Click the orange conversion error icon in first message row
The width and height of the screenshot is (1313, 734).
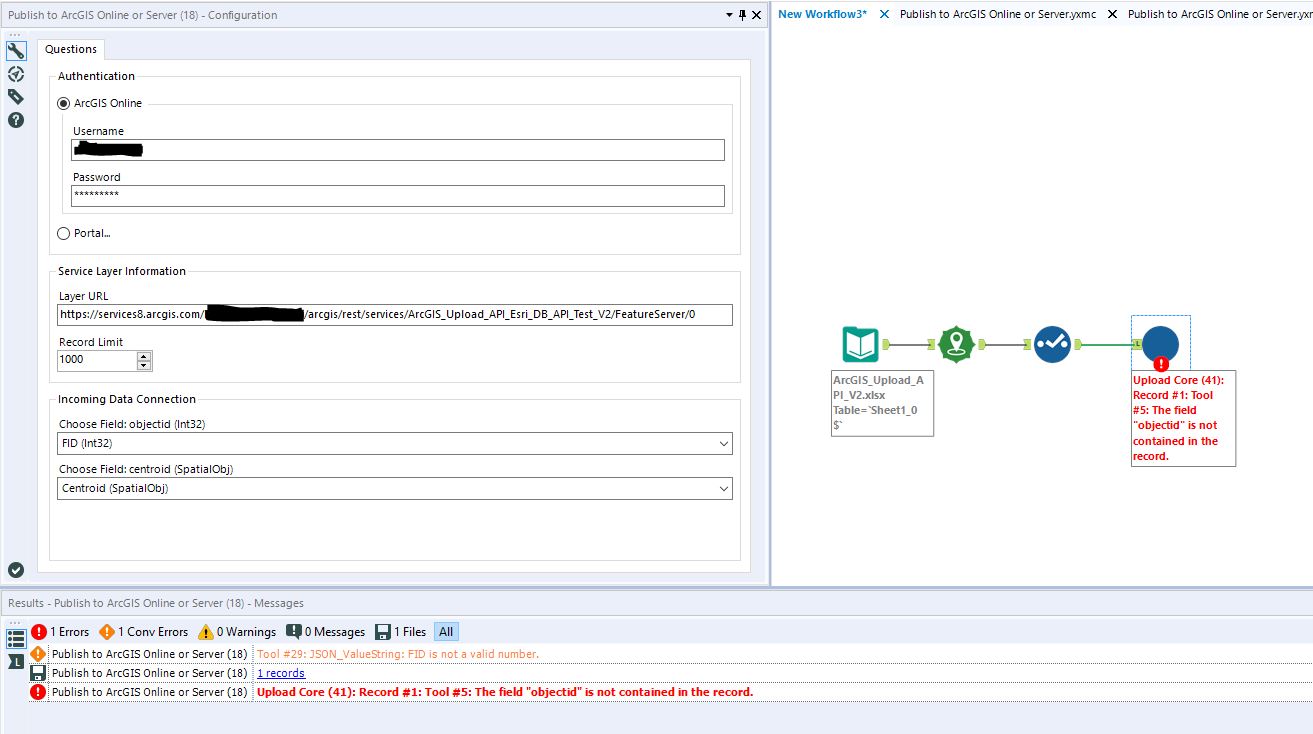point(38,654)
